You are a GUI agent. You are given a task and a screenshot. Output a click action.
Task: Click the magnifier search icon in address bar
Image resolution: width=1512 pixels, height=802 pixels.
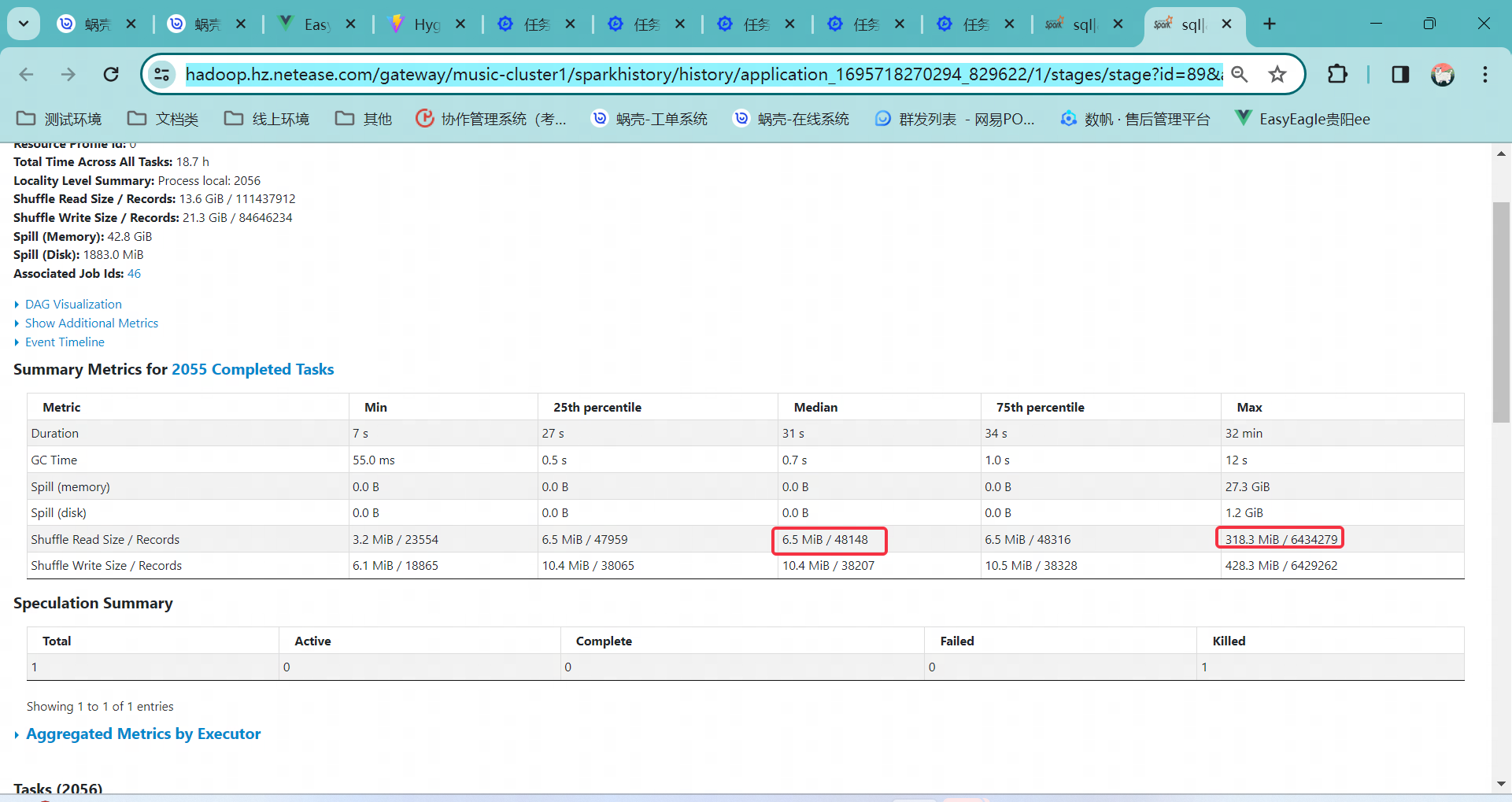[1240, 74]
